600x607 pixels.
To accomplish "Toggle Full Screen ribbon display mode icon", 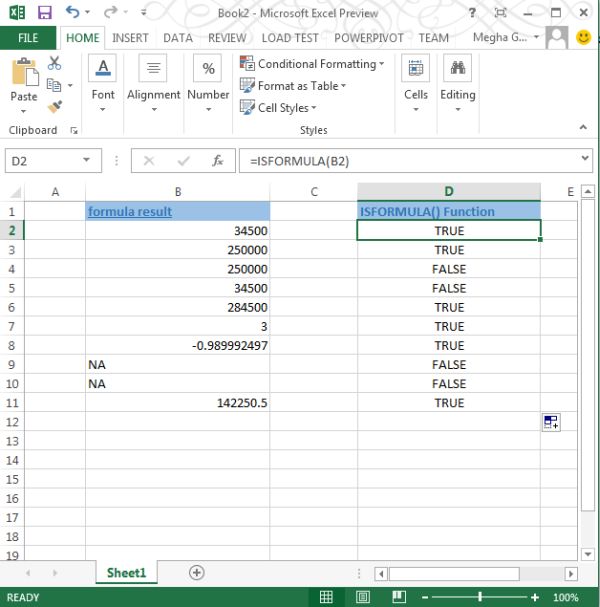I will click(500, 13).
